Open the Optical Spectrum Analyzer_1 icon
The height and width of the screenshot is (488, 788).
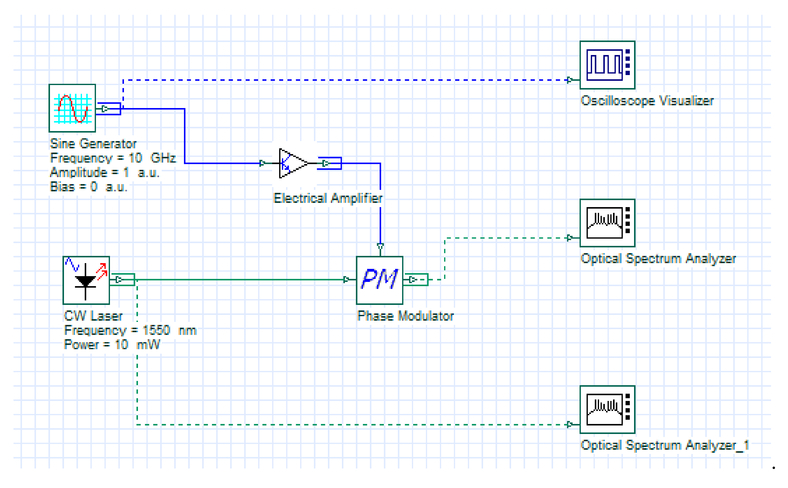tap(607, 410)
